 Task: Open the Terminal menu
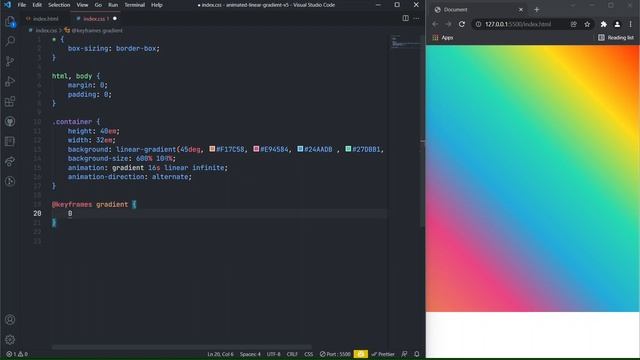[x=135, y=5]
